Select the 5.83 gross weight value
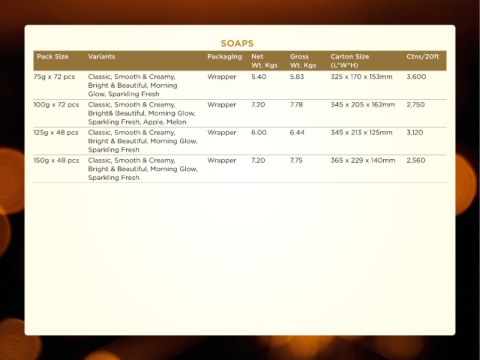Screen dimensions: 480x360 coord(297,77)
